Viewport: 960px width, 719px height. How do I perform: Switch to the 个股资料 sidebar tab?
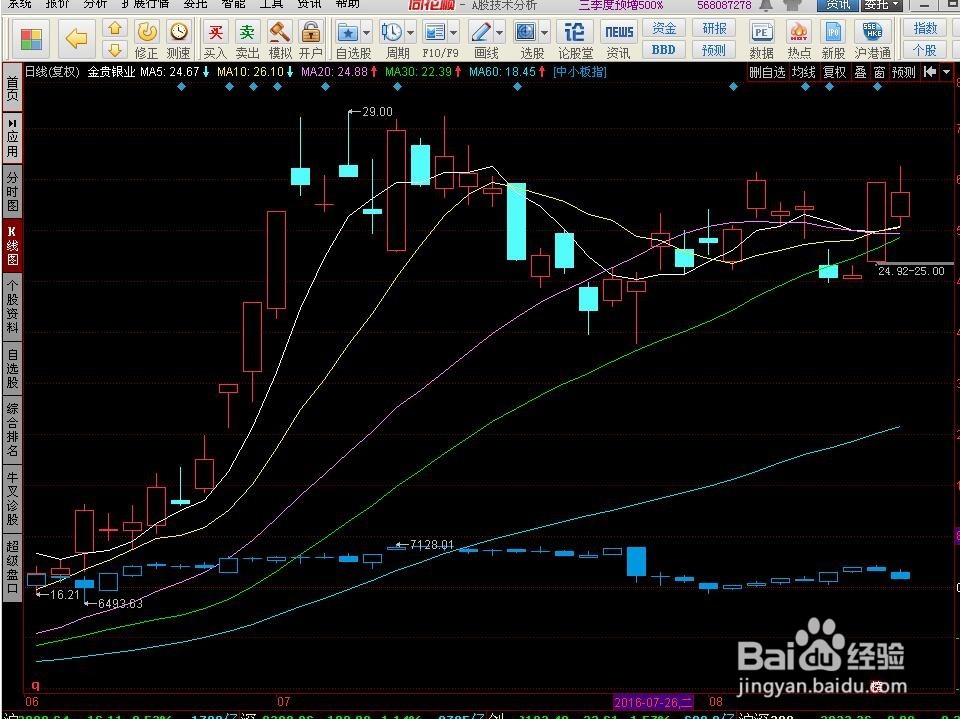pos(12,306)
